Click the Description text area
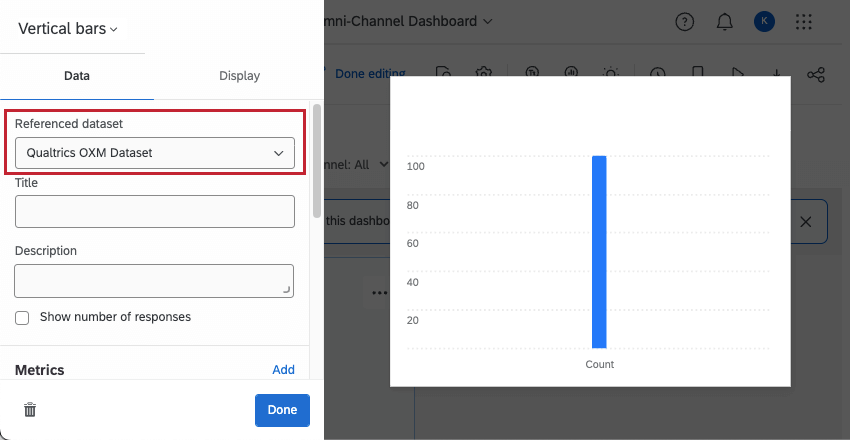Image resolution: width=850 pixels, height=440 pixels. point(155,281)
